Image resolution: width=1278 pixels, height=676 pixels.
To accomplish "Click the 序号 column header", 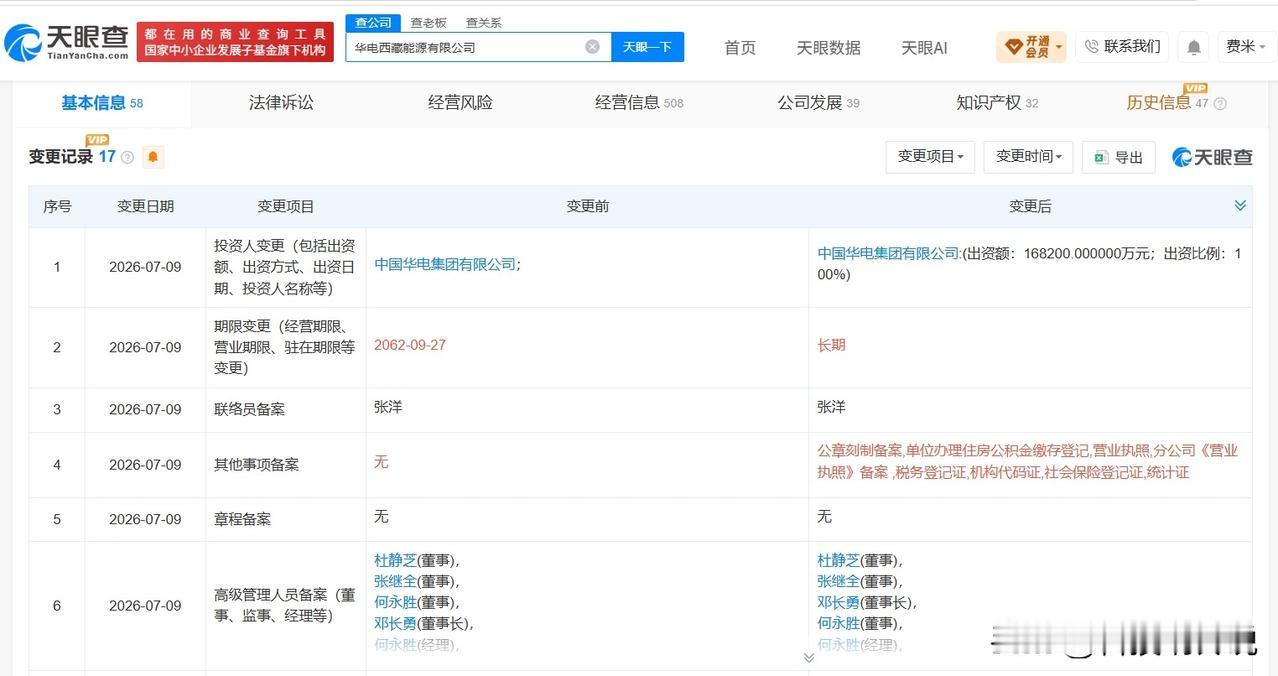I will (x=57, y=206).
